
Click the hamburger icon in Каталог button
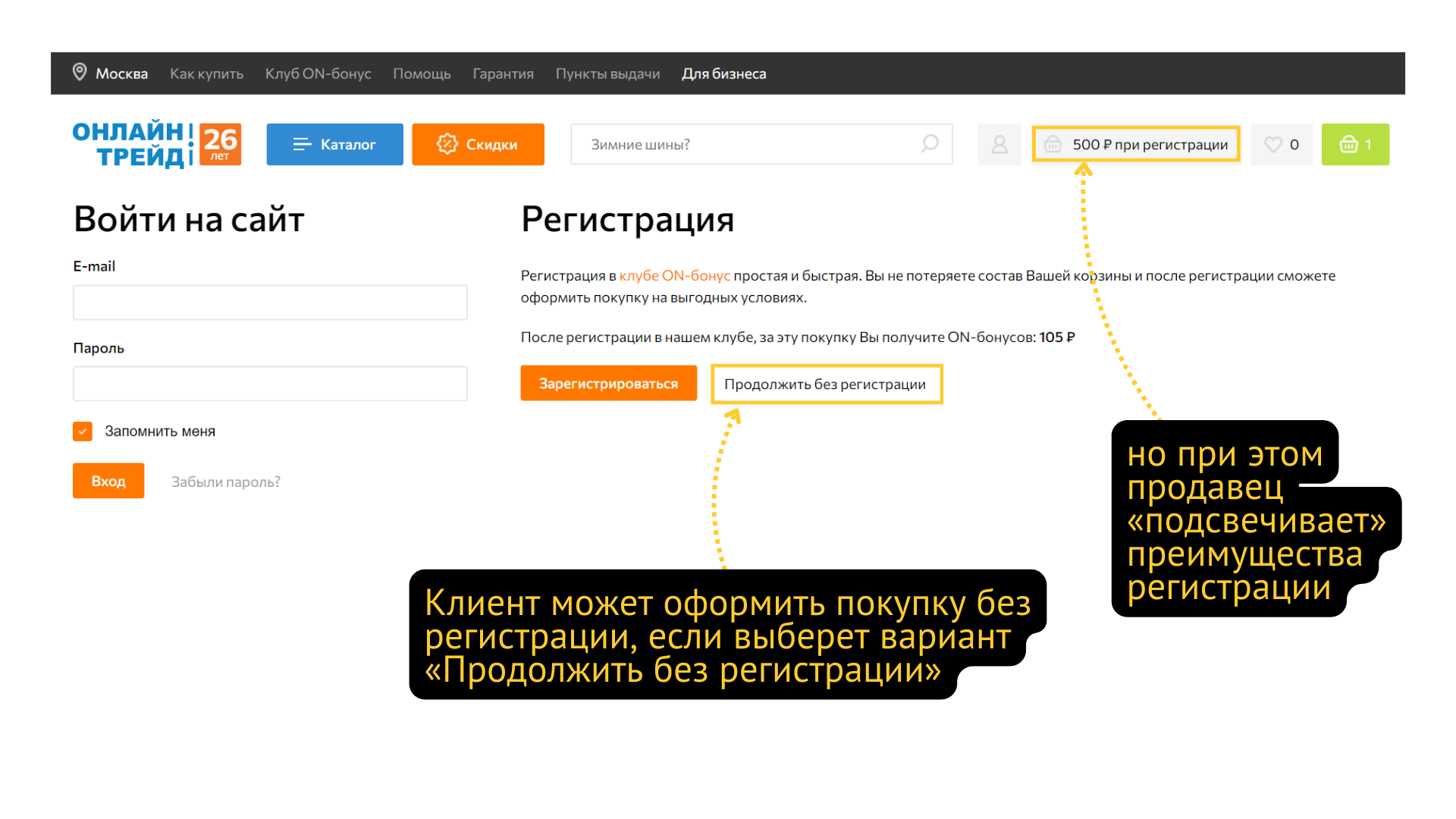point(302,144)
